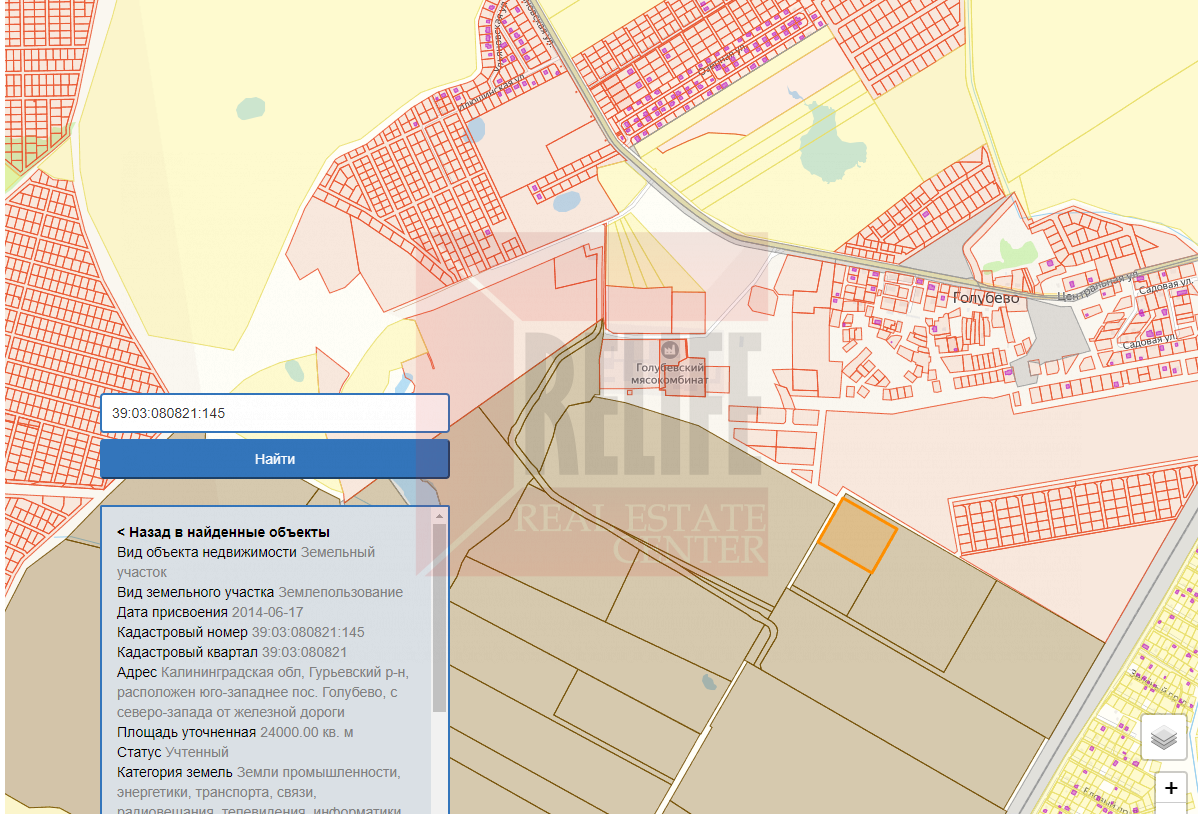This screenshot has height=814, width=1202.
Task: Click the Дата присвоения 2014-06-17 row
Action: coord(210,612)
